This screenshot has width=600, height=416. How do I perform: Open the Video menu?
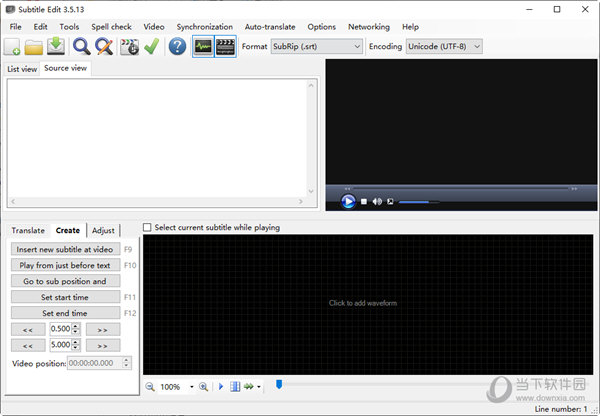[154, 27]
